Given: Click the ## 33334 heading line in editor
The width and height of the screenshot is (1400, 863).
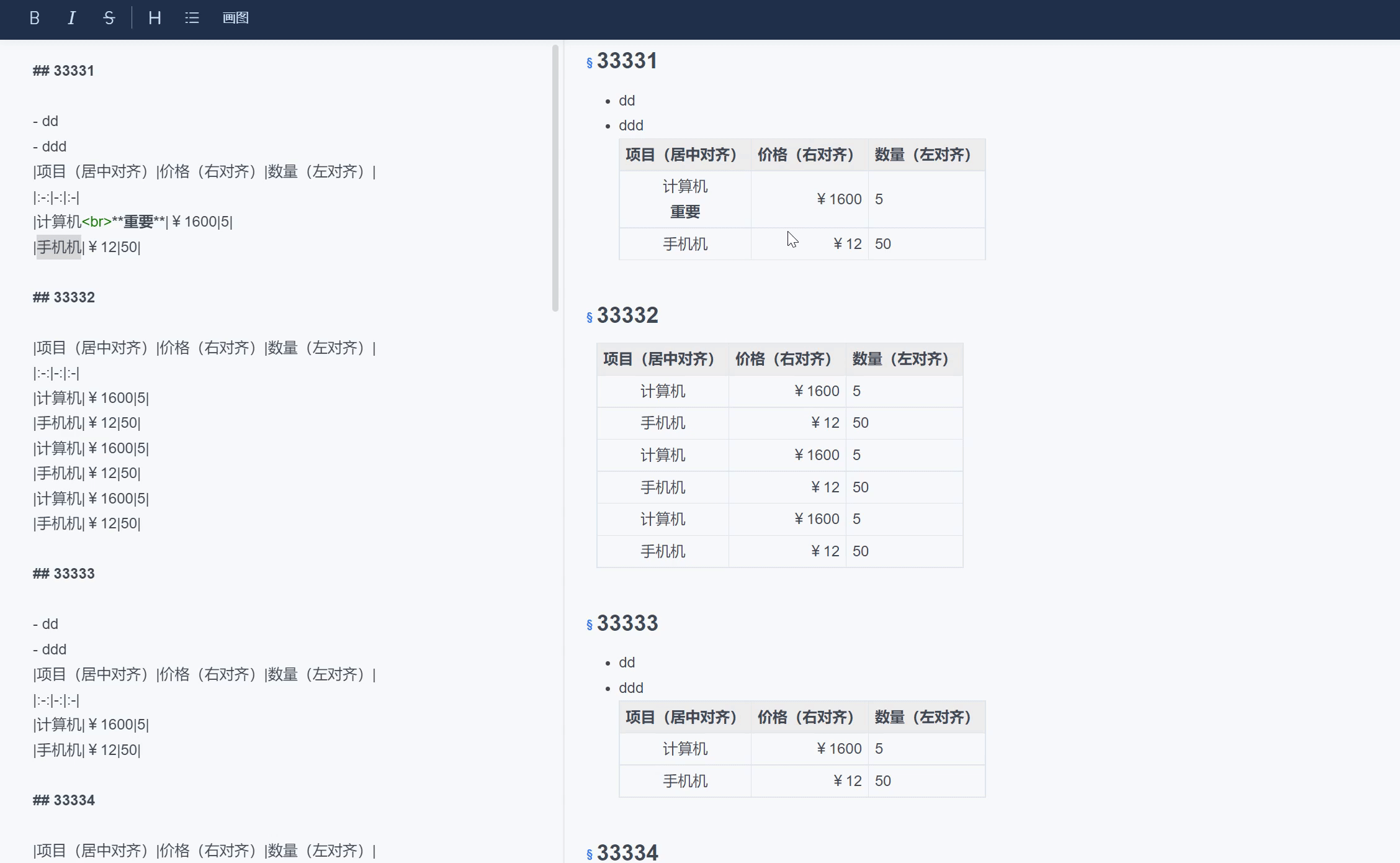Looking at the screenshot, I should (63, 800).
